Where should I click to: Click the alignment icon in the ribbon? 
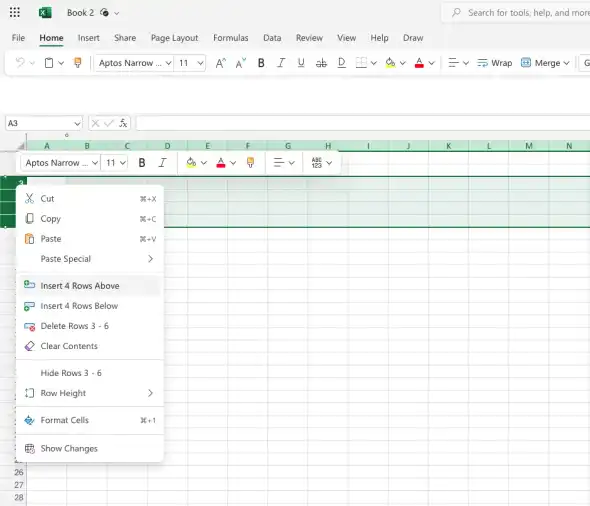(453, 63)
